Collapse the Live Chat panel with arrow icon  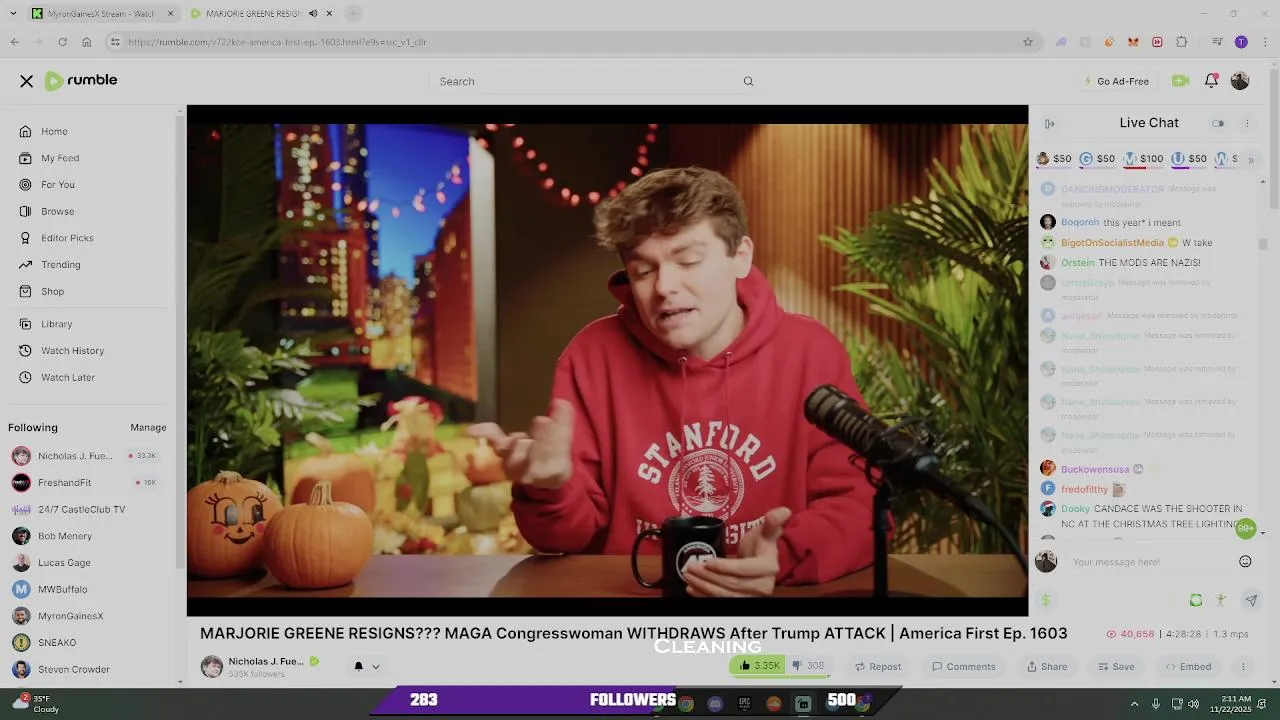1050,124
